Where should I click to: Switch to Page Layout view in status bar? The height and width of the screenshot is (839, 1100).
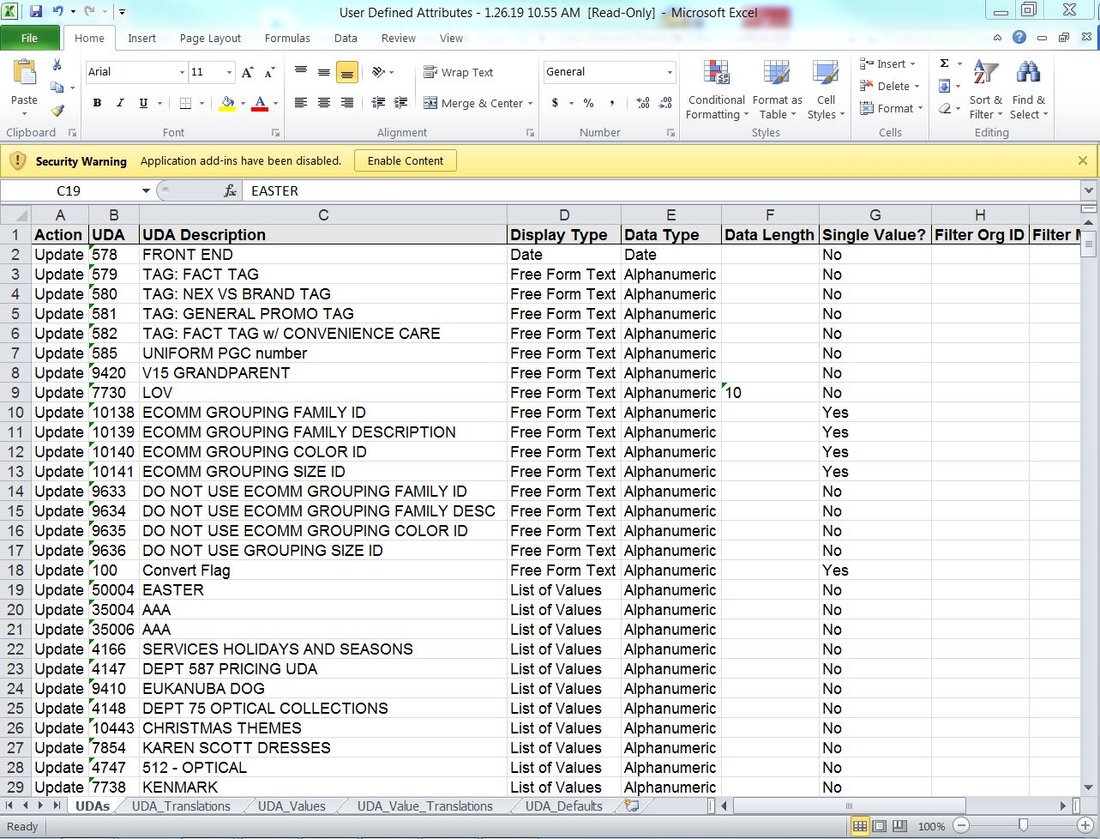[x=879, y=826]
